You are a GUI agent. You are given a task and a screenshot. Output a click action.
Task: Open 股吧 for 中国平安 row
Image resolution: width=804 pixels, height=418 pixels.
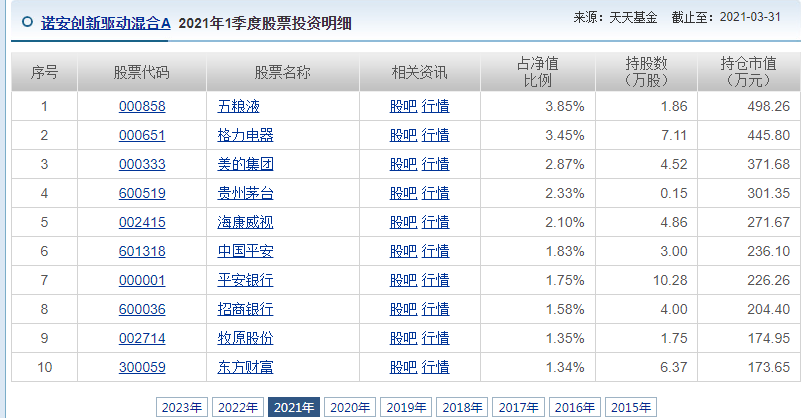point(404,251)
